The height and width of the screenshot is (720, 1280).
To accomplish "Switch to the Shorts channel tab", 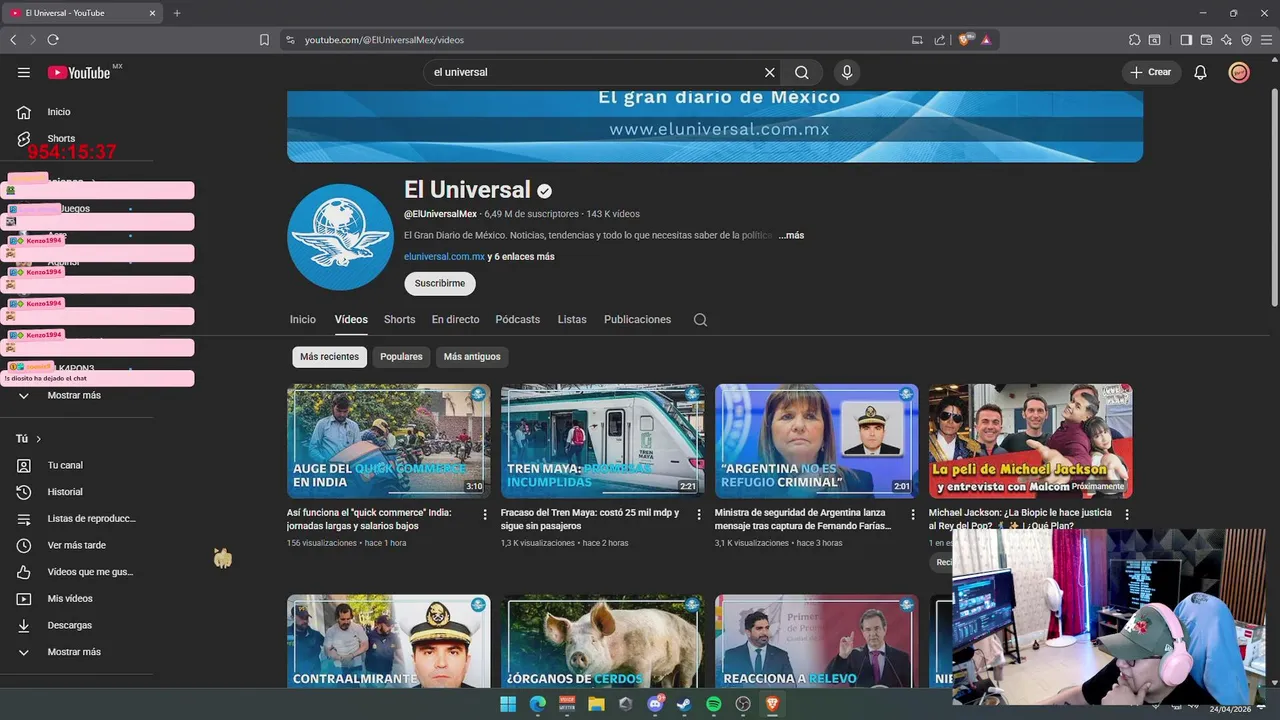I will (399, 320).
